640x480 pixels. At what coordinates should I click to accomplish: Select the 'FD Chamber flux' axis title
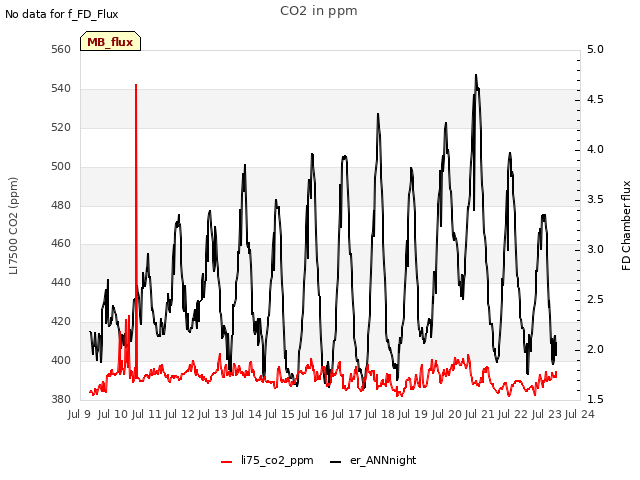click(x=626, y=226)
